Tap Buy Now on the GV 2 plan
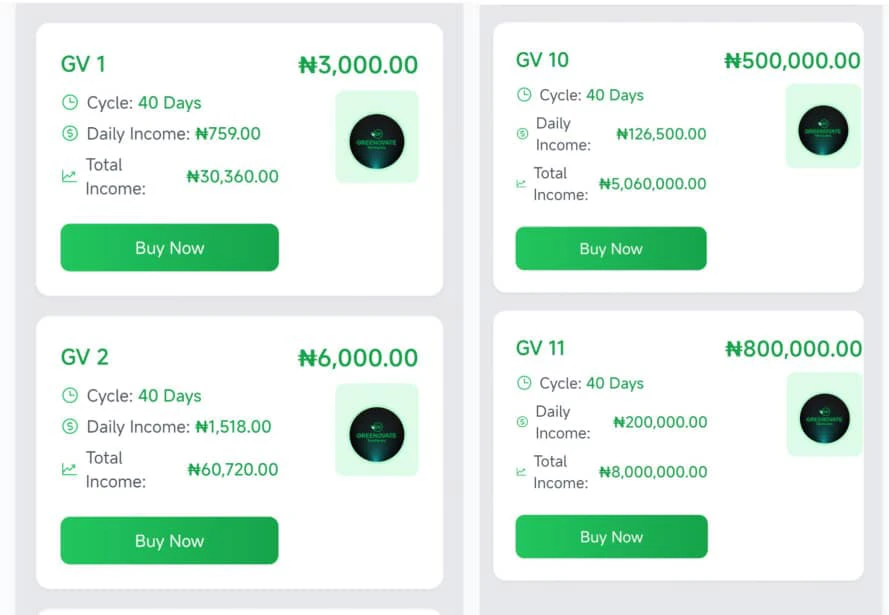889x615 pixels. click(170, 541)
